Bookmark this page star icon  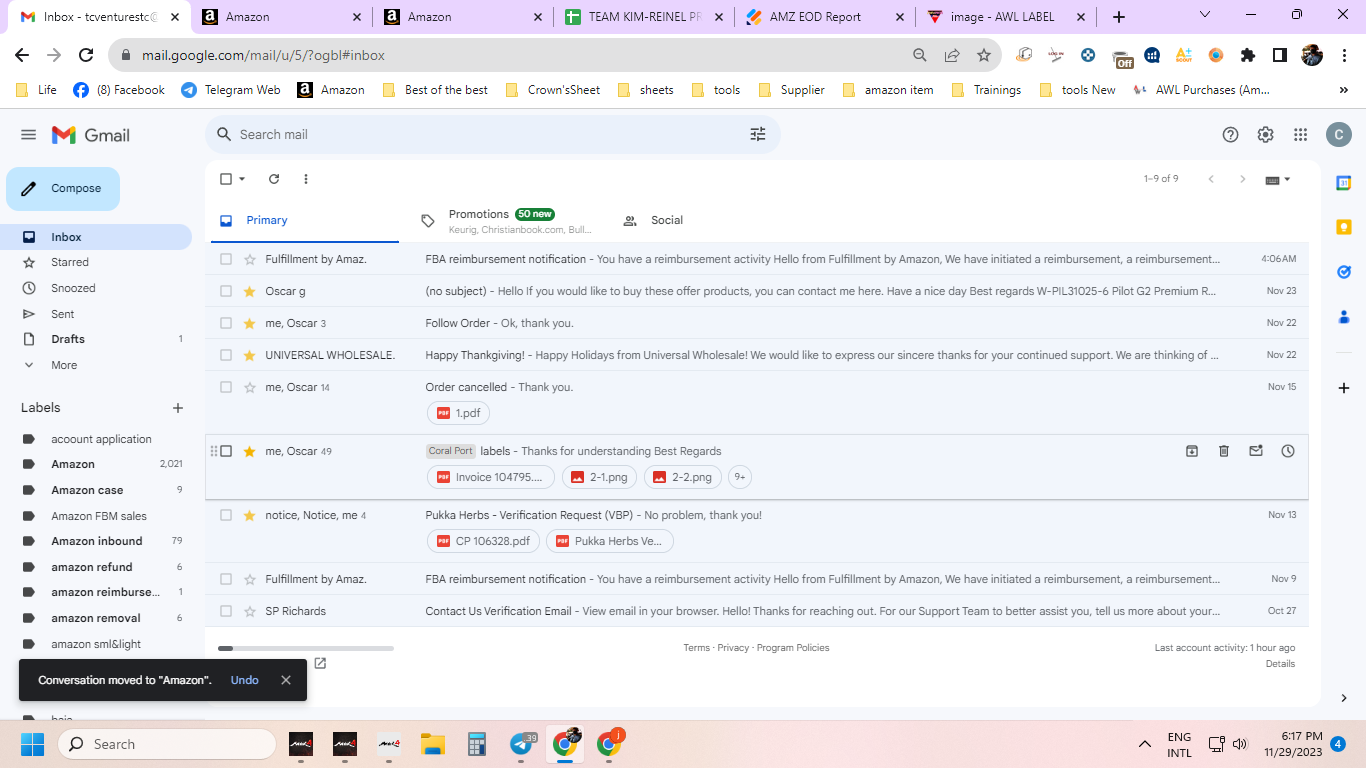[984, 55]
